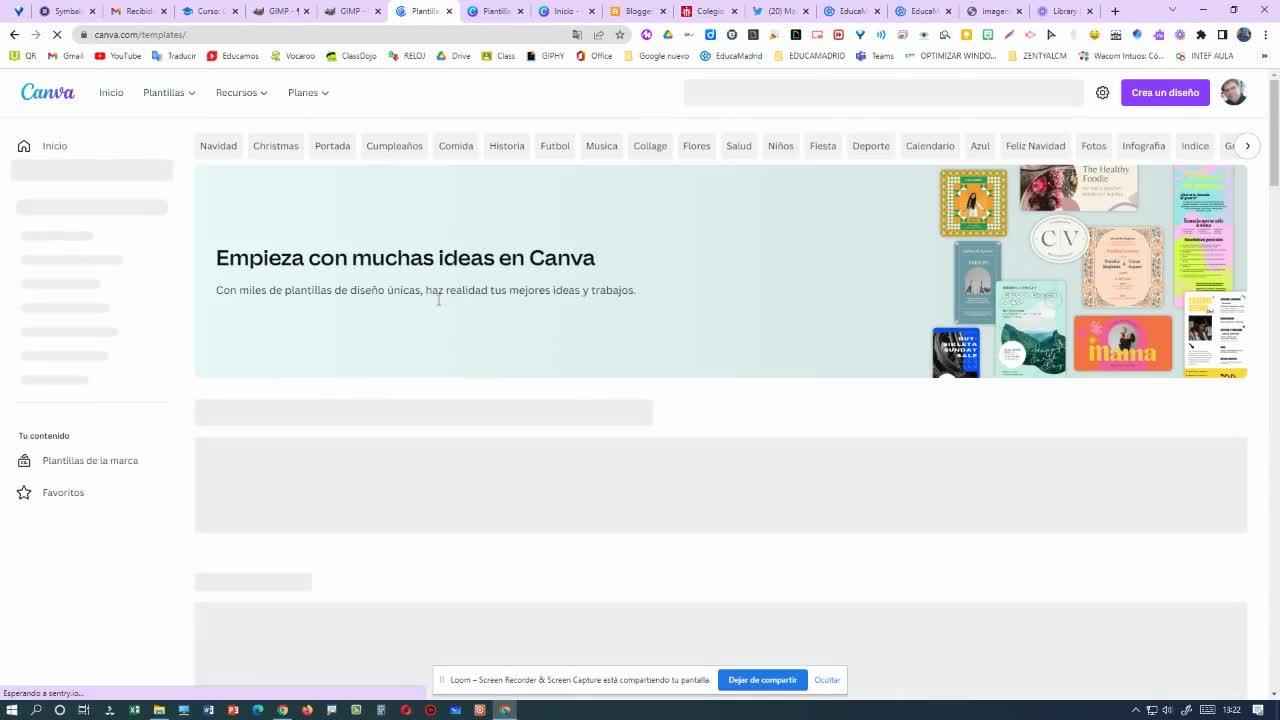The width and height of the screenshot is (1280, 720).
Task: Open PowerPoint from the taskbar
Action: 233,710
